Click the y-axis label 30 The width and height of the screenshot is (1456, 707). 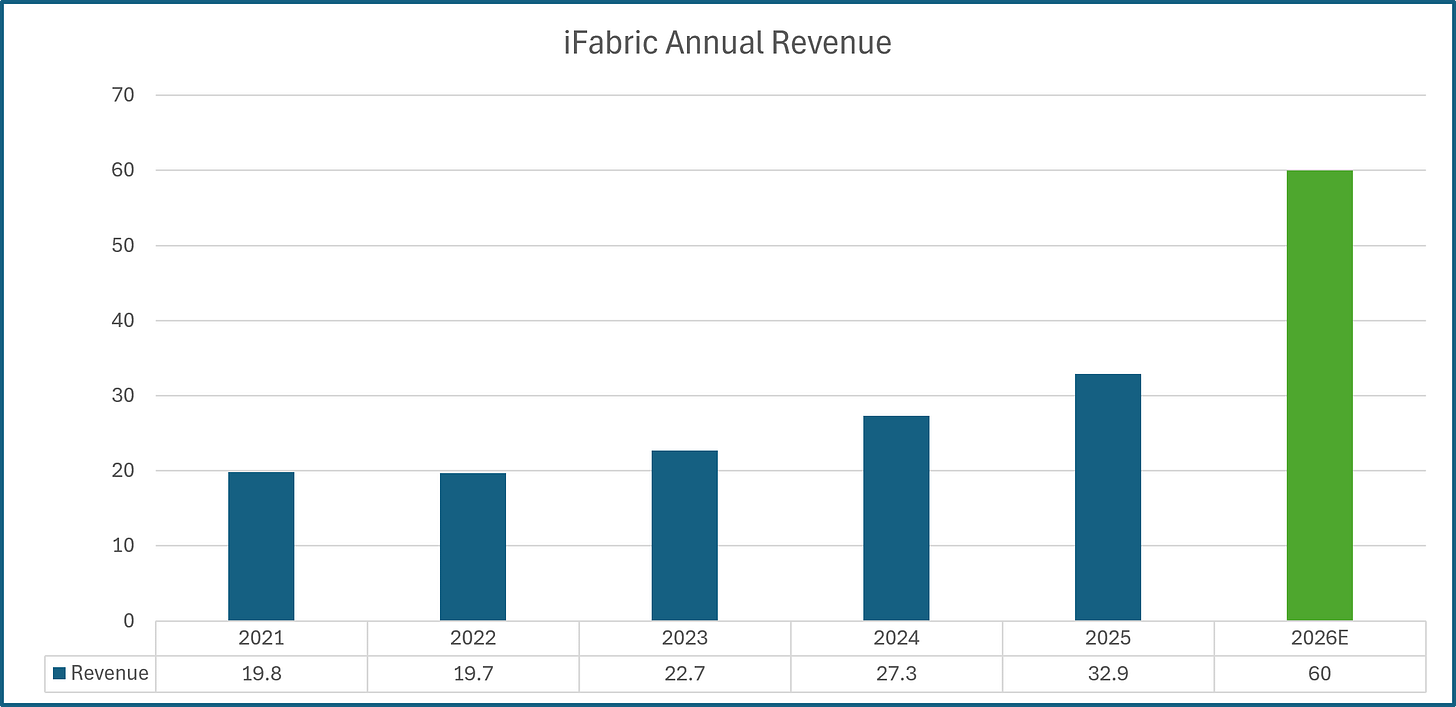pos(125,396)
